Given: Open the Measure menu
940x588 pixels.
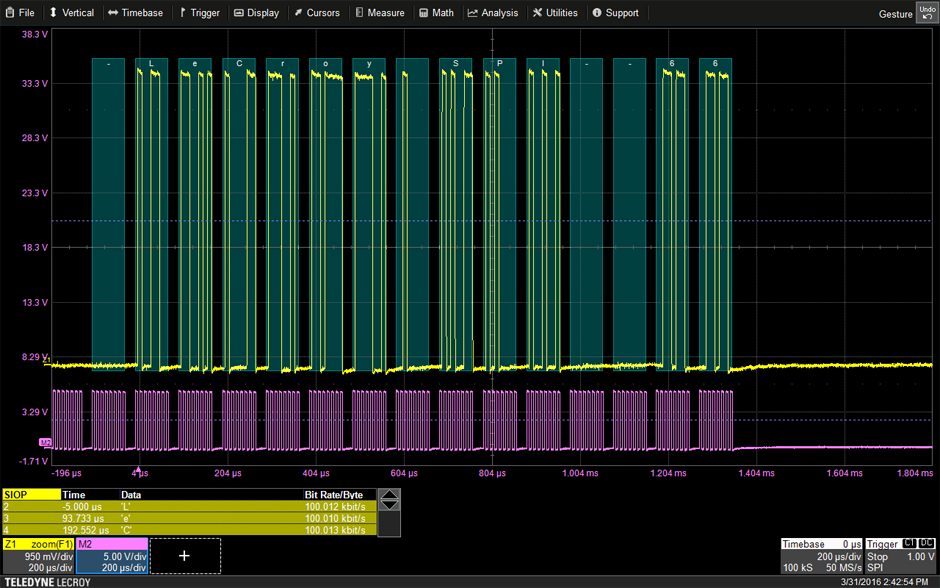Looking at the screenshot, I should click(x=380, y=13).
